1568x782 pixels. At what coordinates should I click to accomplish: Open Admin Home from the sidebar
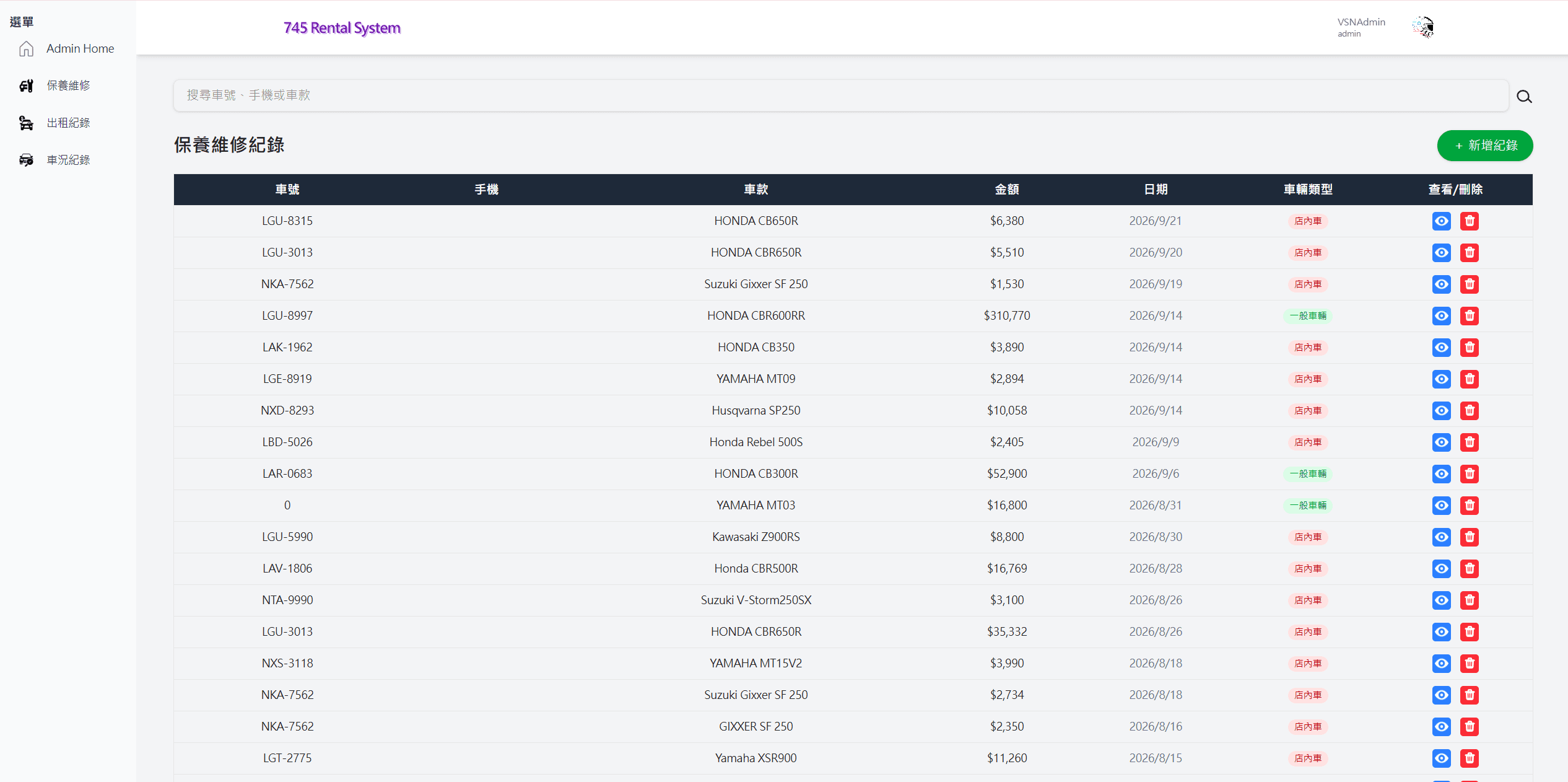(80, 48)
